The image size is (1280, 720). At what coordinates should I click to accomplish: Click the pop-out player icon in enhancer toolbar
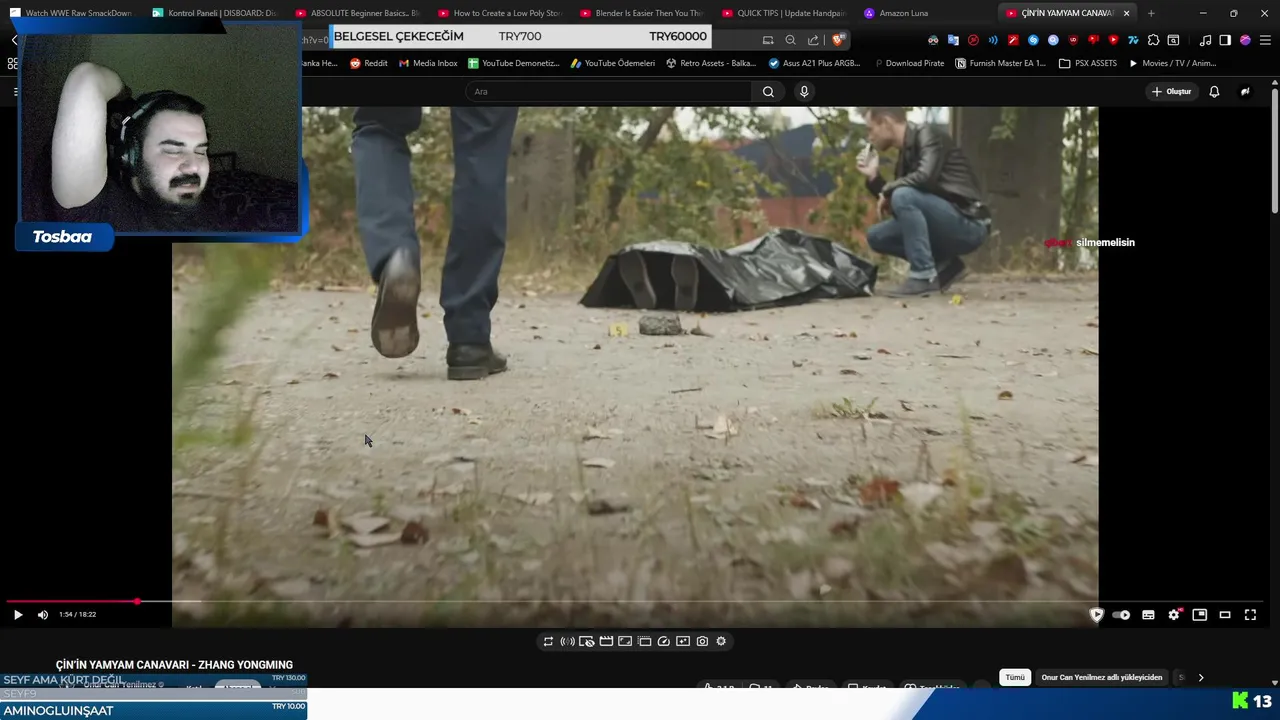[x=644, y=641]
